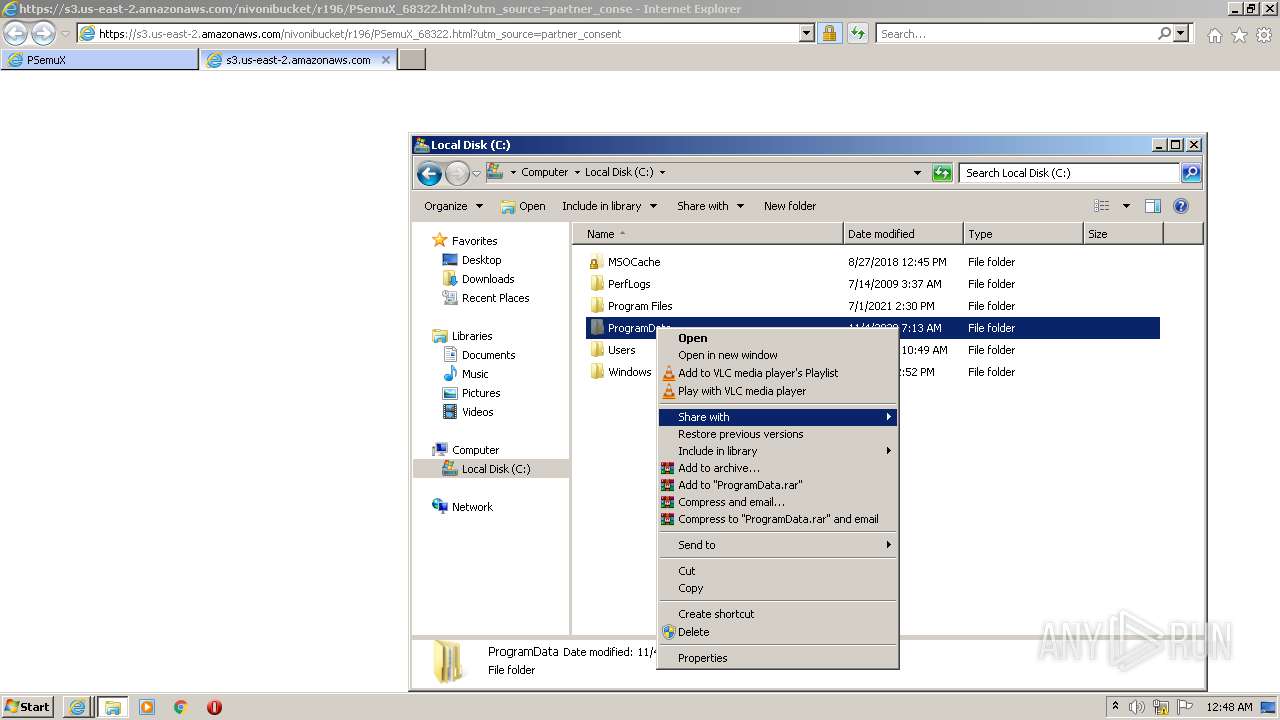Open the Share with submenu in context menu
This screenshot has height=720, width=1280.
(x=778, y=417)
